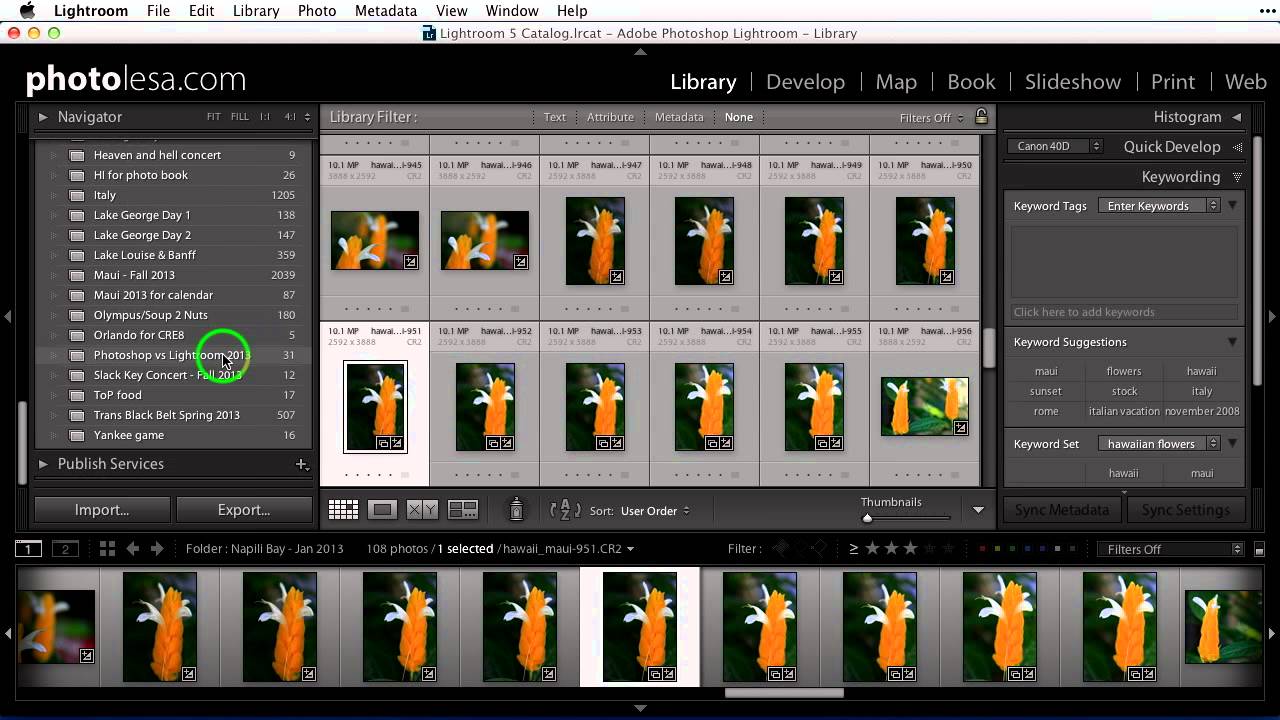The height and width of the screenshot is (720, 1280).
Task: Expand the Navigator panel
Action: [43, 117]
